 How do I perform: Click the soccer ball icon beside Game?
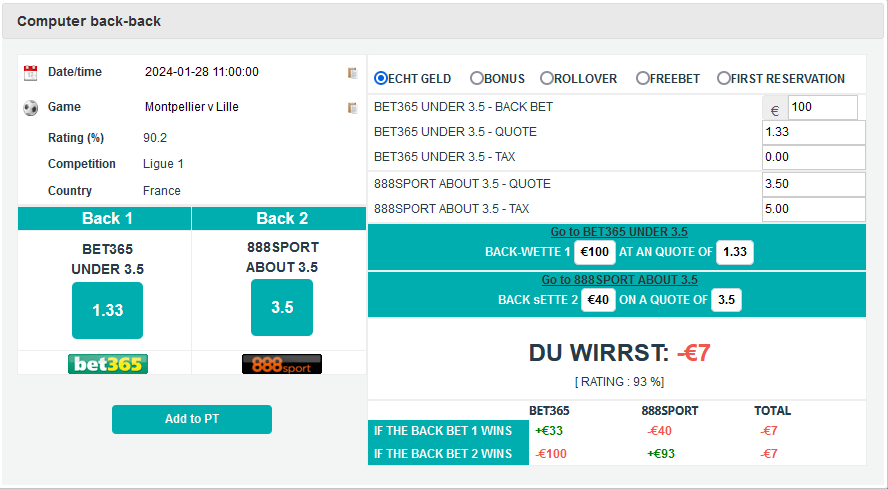pos(31,108)
